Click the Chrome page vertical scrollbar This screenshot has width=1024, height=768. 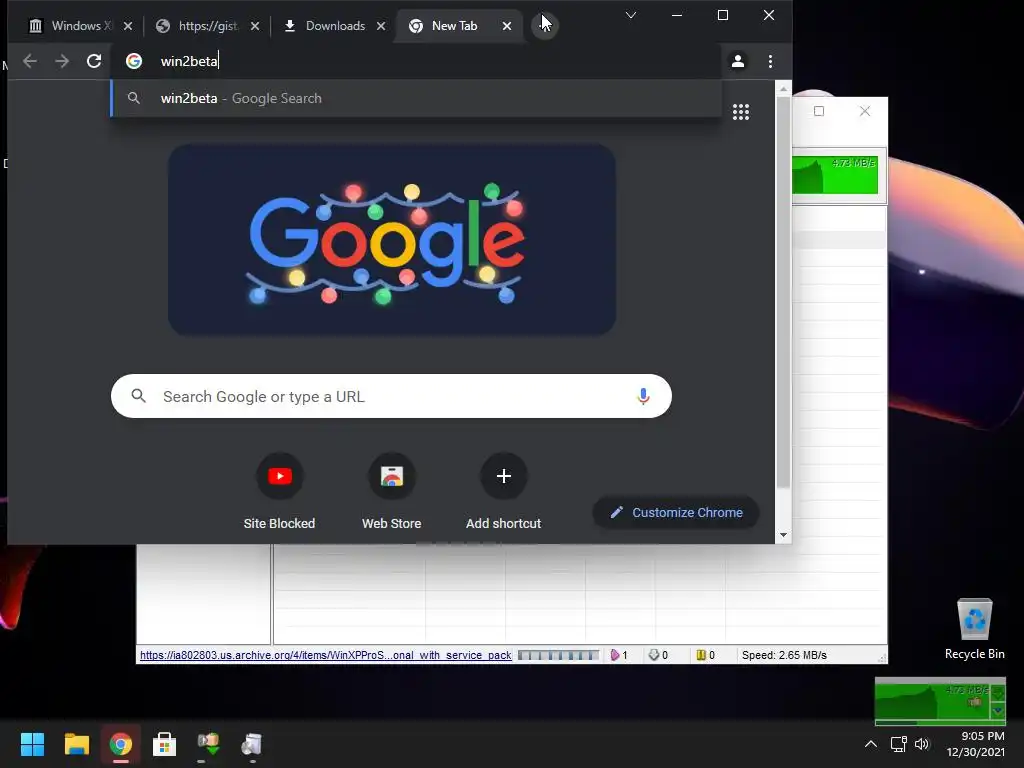pyautogui.click(x=783, y=292)
